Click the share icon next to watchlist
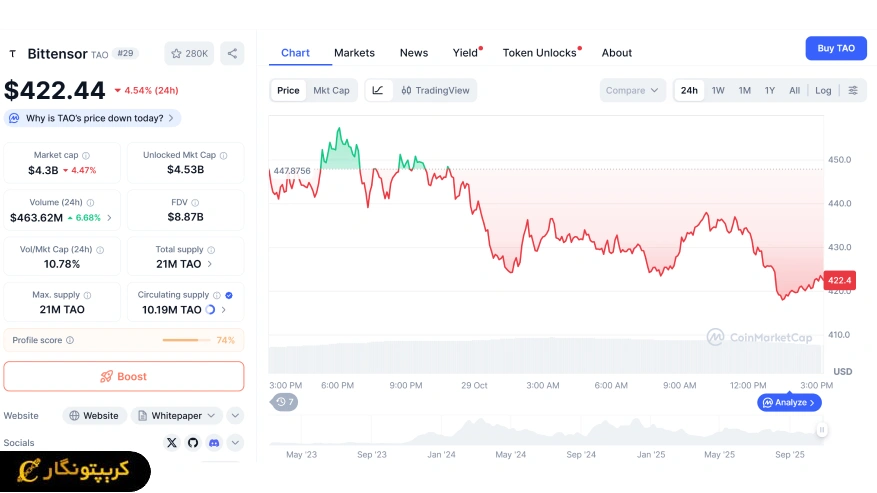This screenshot has height=493, width=877. click(232, 53)
